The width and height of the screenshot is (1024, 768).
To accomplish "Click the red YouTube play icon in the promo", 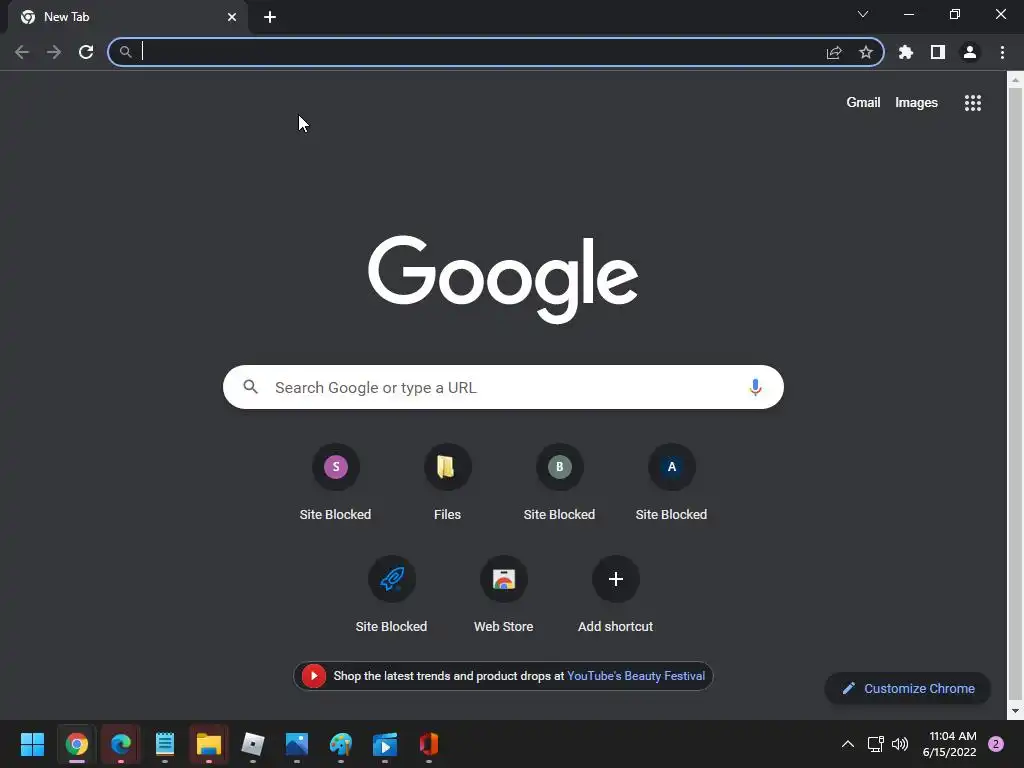I will (313, 676).
